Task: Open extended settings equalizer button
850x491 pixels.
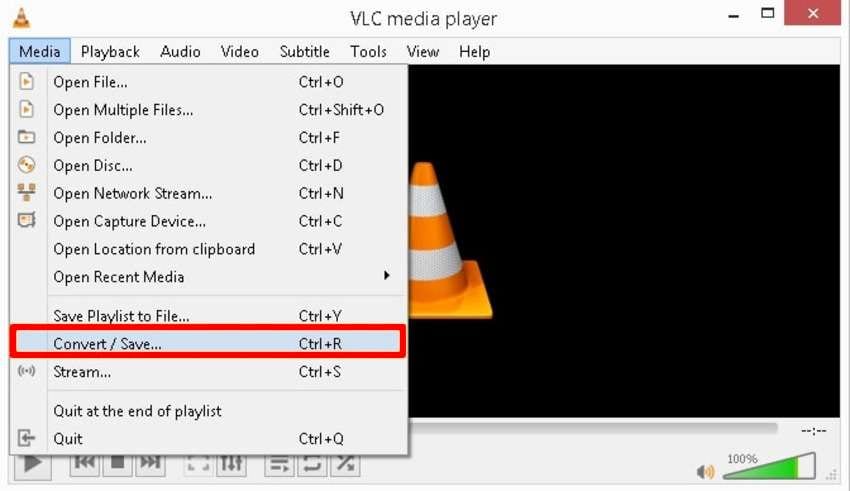Action: point(231,465)
